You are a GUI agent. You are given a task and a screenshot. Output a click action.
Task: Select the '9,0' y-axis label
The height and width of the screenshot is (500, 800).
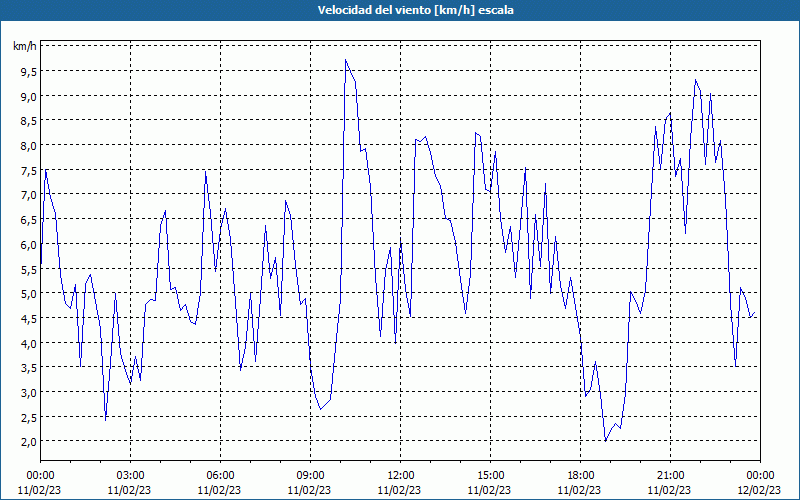pos(29,96)
